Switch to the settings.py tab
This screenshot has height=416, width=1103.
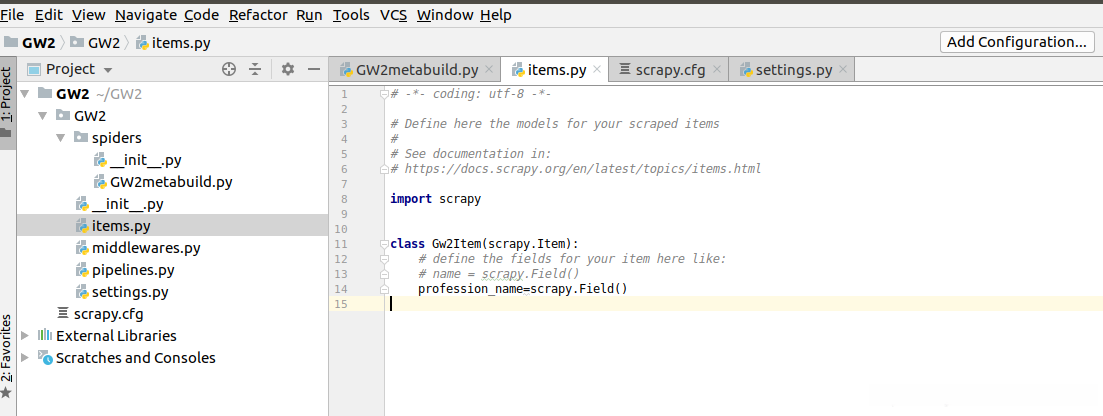click(793, 70)
